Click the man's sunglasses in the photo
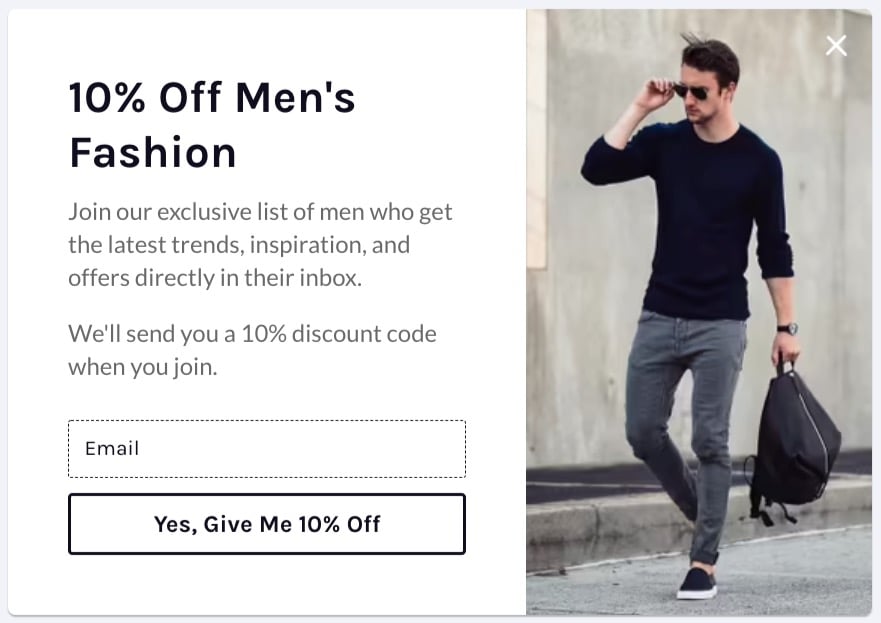The image size is (881, 623). pos(692,92)
